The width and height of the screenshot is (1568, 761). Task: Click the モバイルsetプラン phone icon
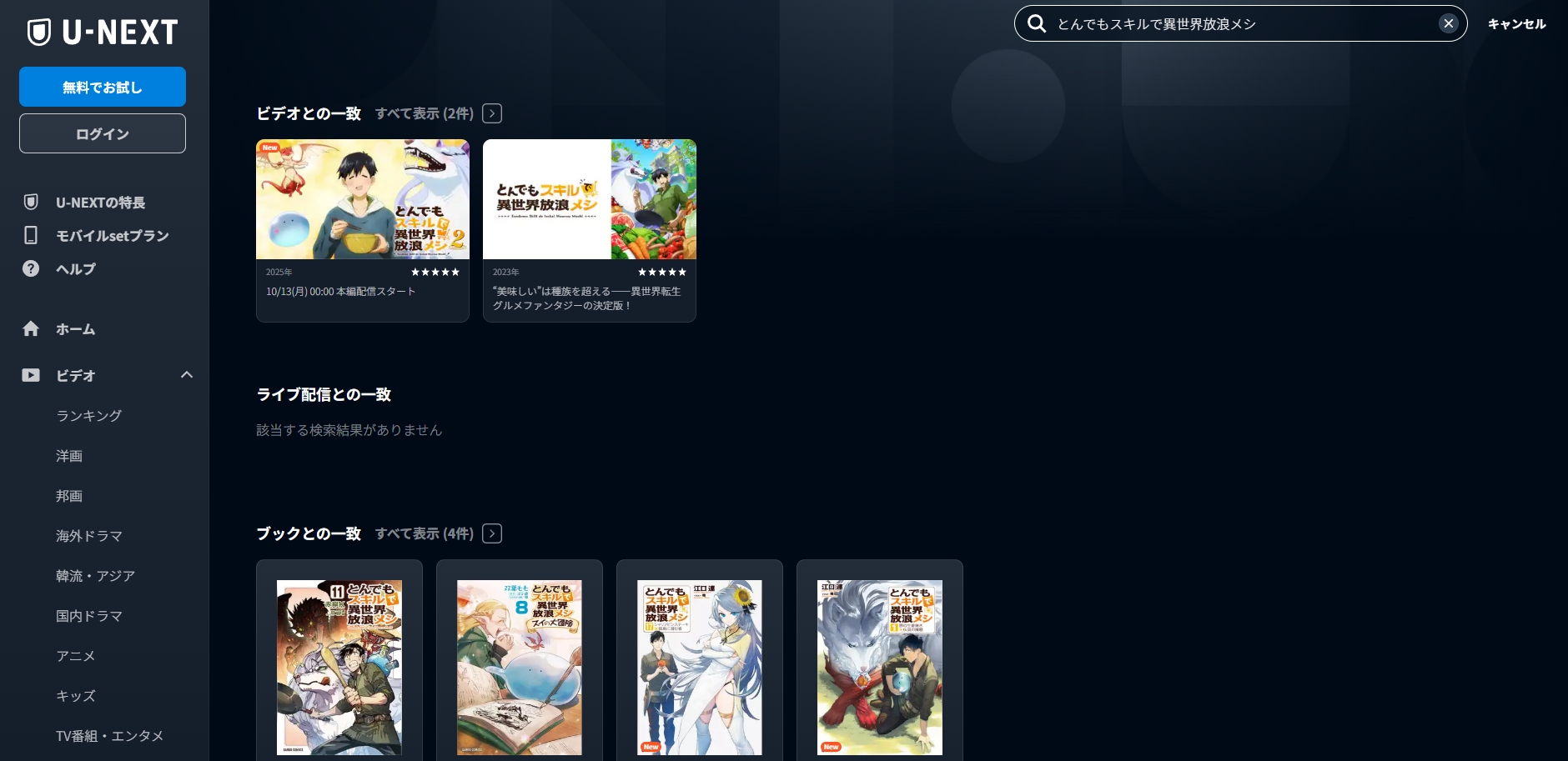pos(31,236)
